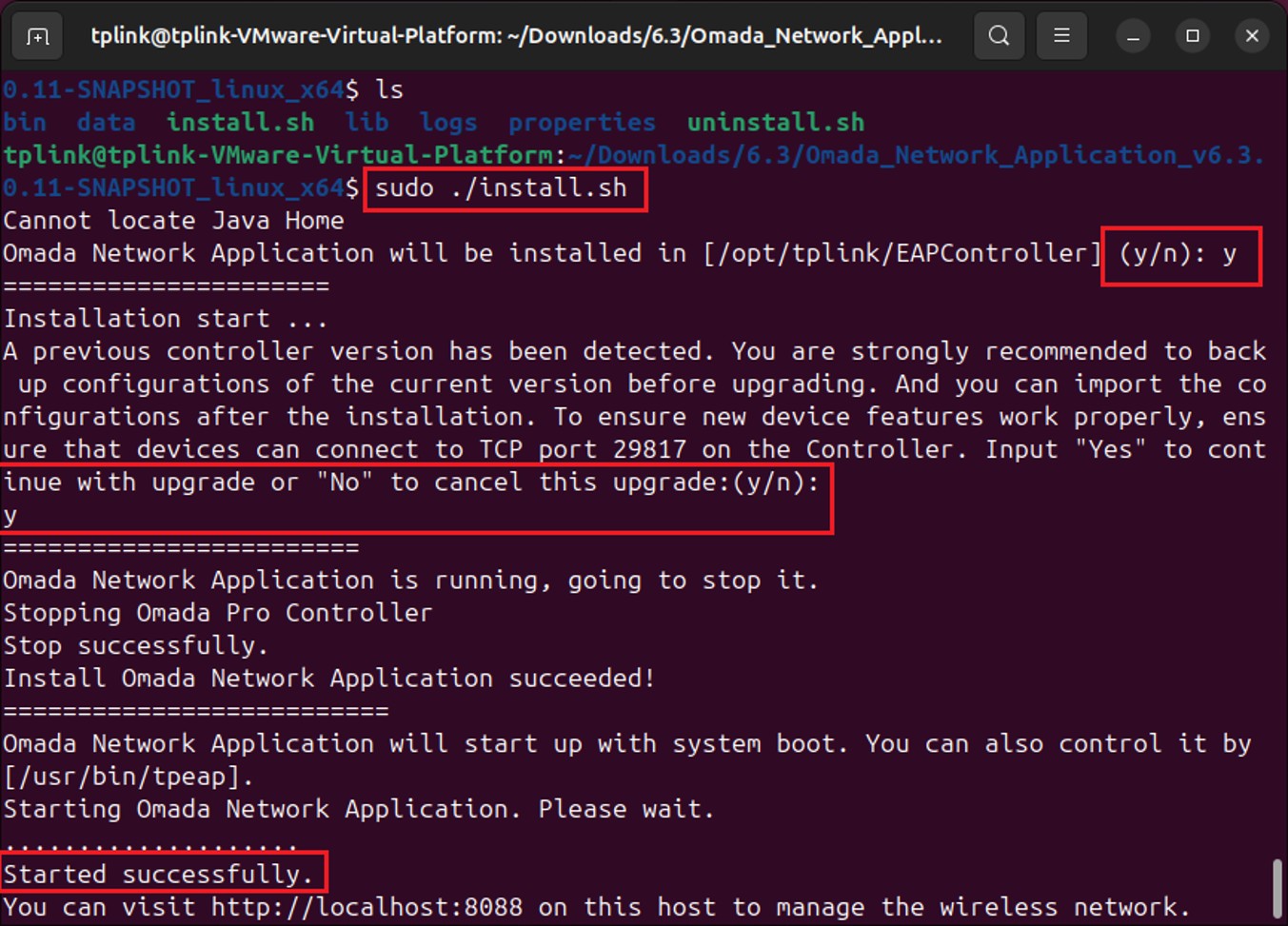Click the "sudo ./install.sh" command text
Image resolution: width=1288 pixels, height=926 pixels.
(501, 188)
